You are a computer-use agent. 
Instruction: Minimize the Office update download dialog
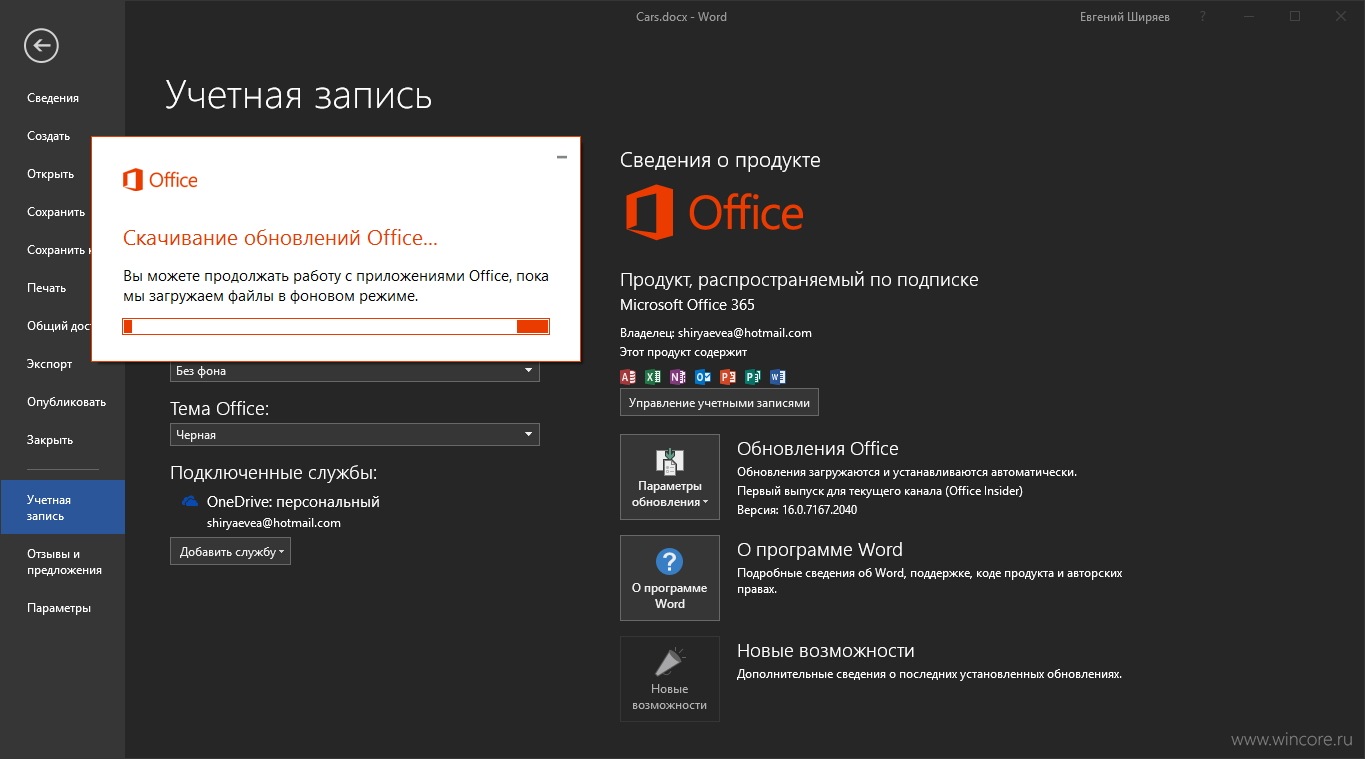pyautogui.click(x=562, y=157)
